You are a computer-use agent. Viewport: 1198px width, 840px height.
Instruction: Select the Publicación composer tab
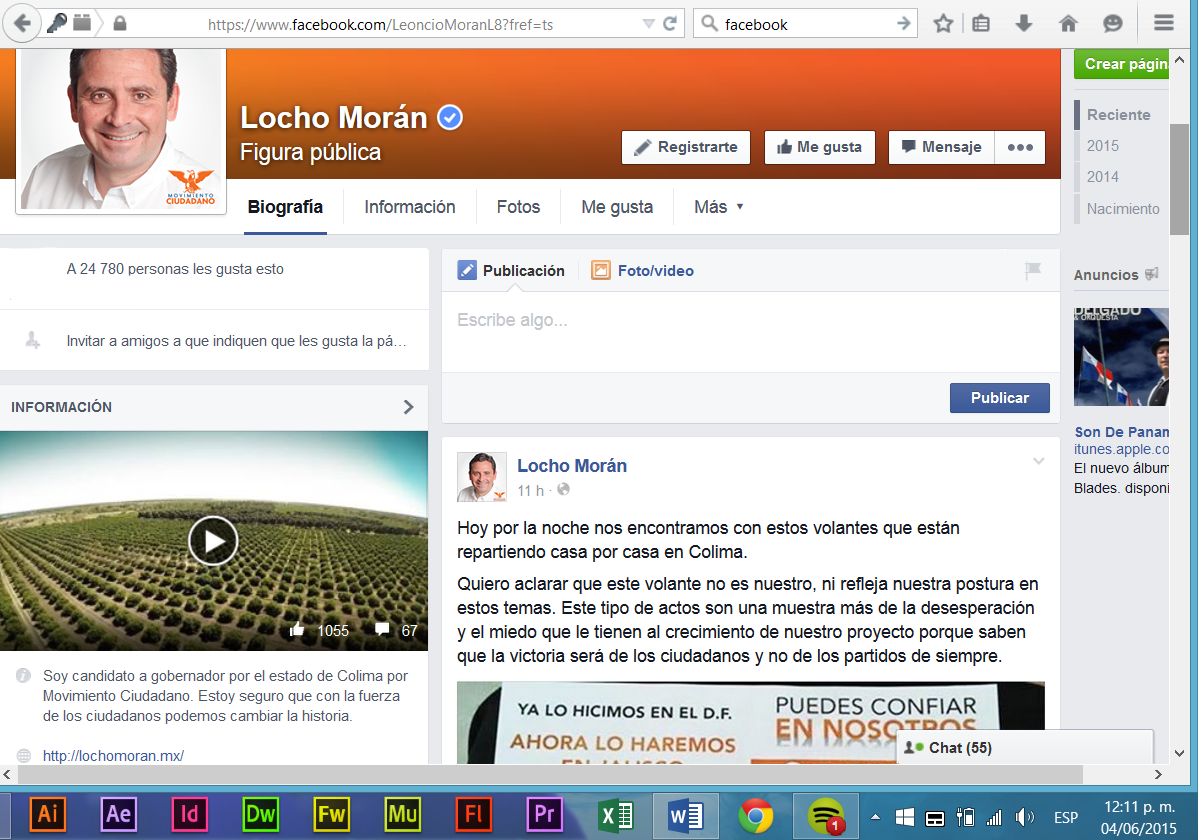[x=511, y=271]
